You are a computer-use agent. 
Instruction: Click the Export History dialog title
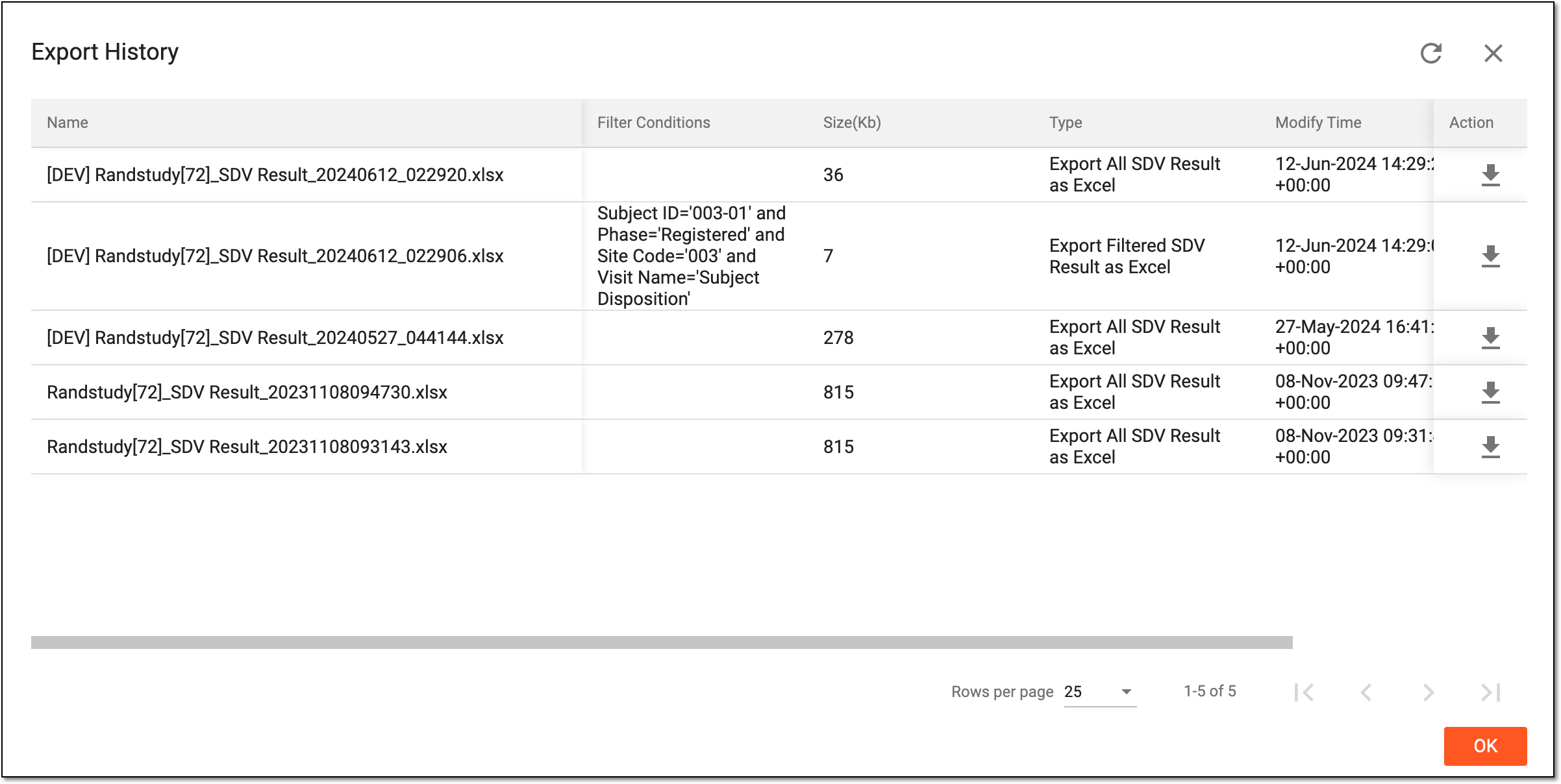pyautogui.click(x=105, y=52)
